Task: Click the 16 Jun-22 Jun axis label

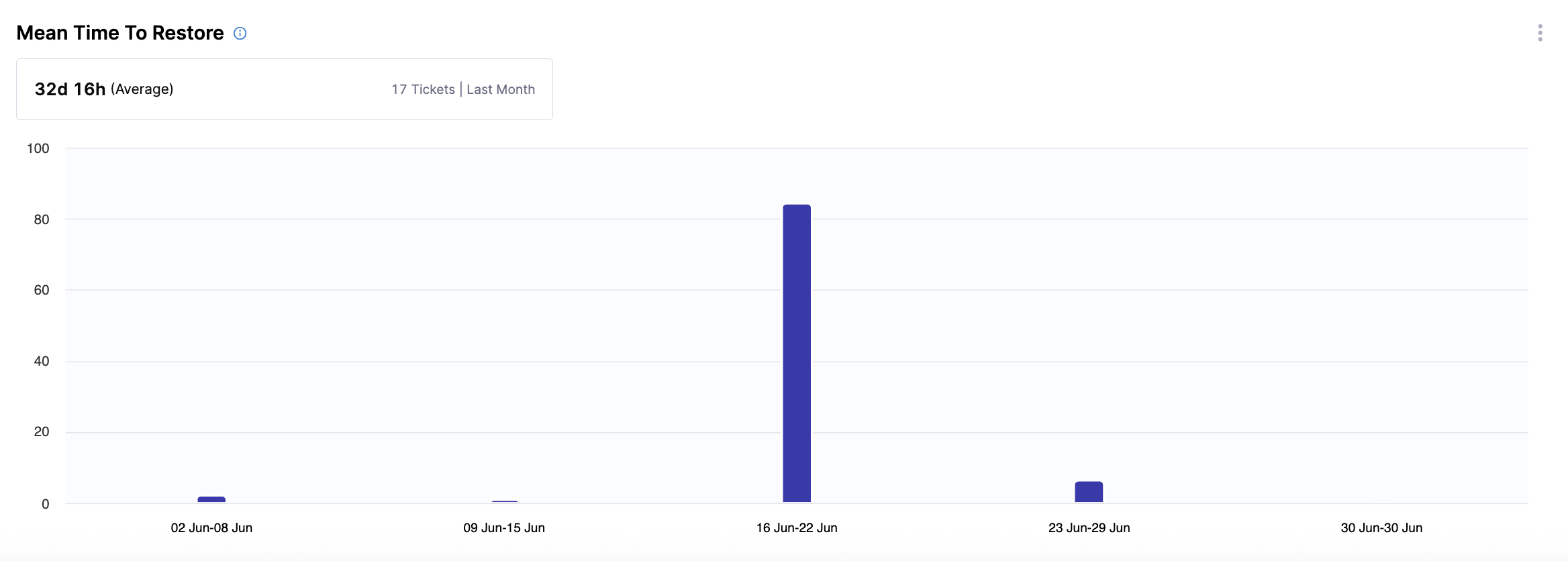Action: (797, 528)
